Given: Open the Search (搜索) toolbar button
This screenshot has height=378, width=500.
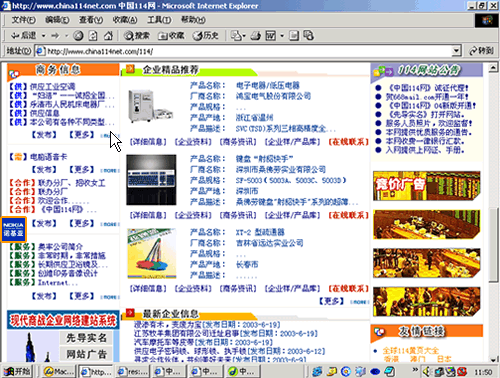Looking at the screenshot, I should tap(137, 36).
